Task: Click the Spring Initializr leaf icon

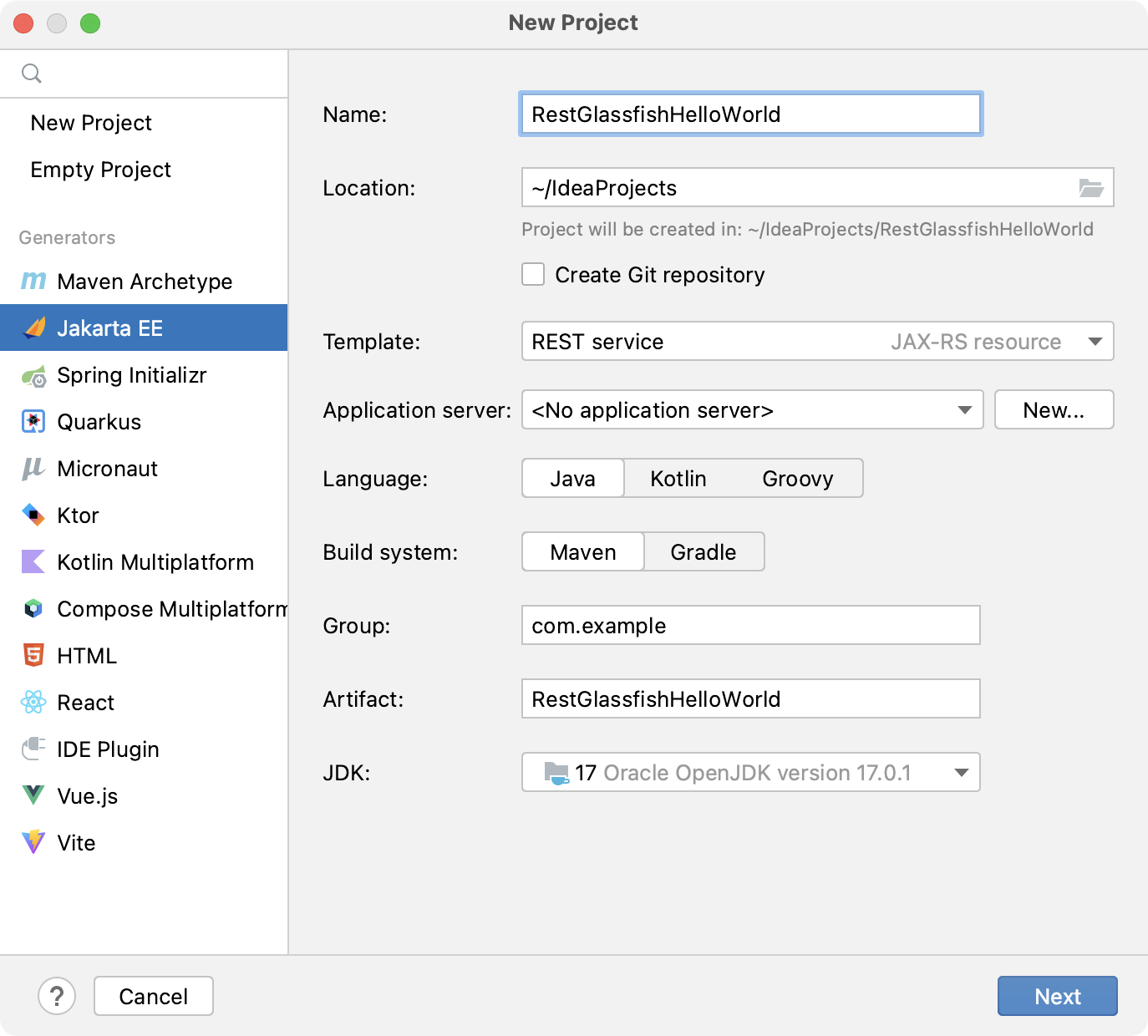Action: pos(34,376)
